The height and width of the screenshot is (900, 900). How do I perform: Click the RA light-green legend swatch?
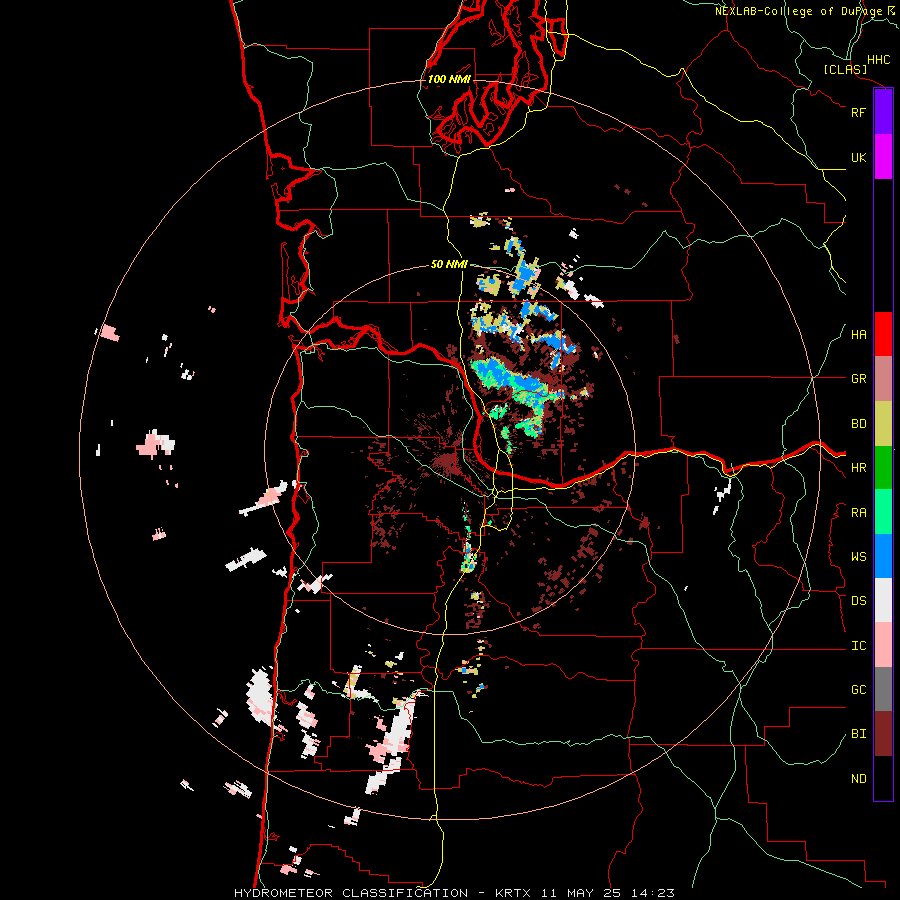pos(883,512)
